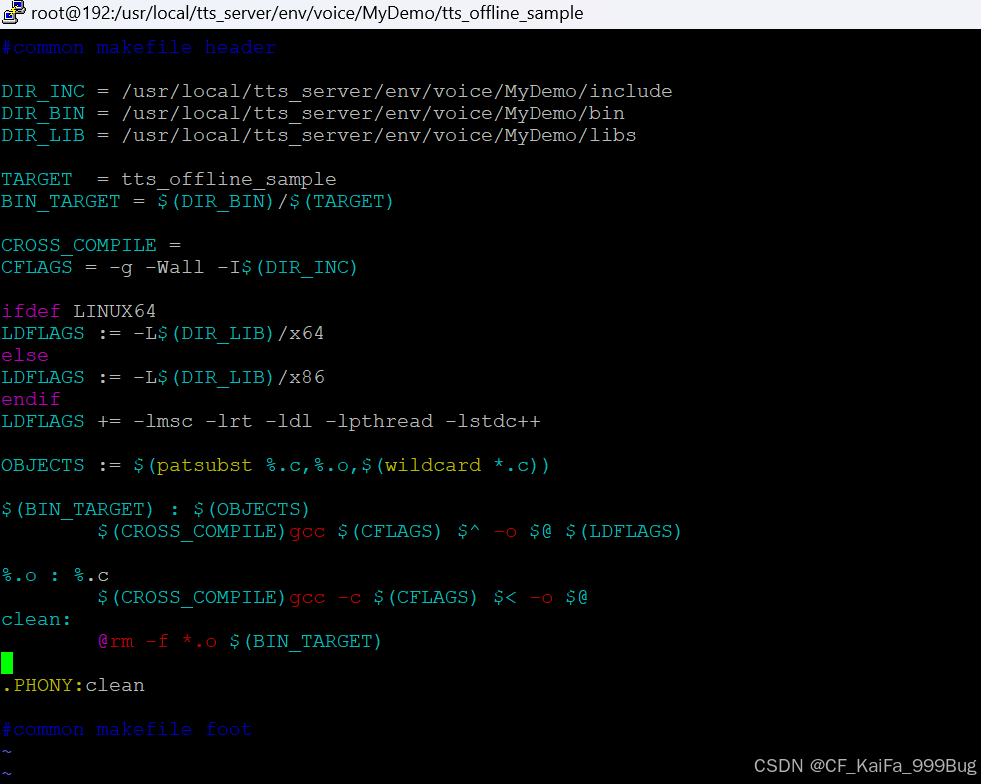
Task: Click the DIR_BIN variable name
Action: point(43,114)
